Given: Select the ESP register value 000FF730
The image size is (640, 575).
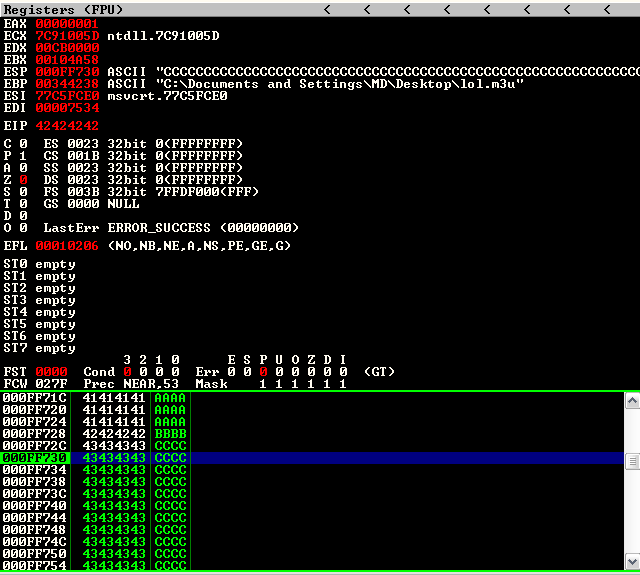Looking at the screenshot, I should pyautogui.click(x=67, y=72).
